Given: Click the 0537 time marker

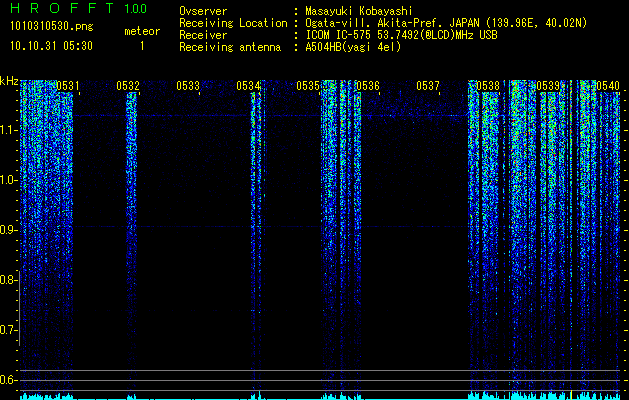Looking at the screenshot, I should [x=428, y=86].
